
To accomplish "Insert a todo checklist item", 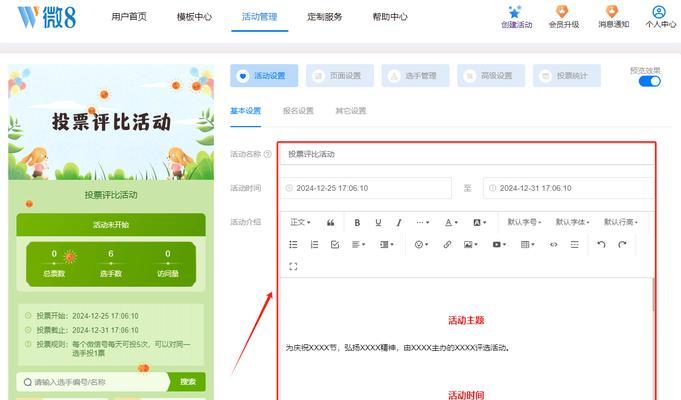I will (335, 245).
